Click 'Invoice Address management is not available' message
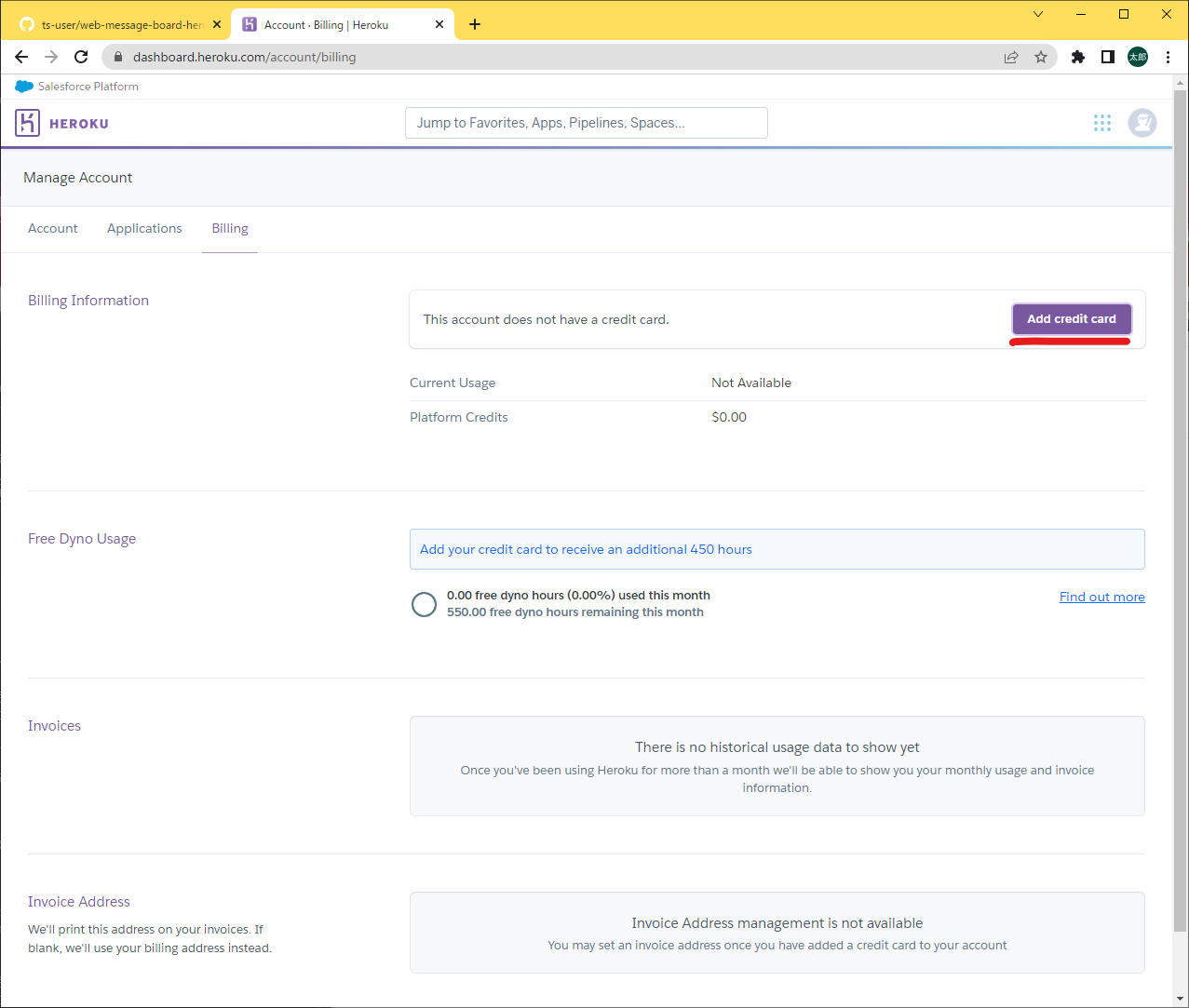 point(777,923)
